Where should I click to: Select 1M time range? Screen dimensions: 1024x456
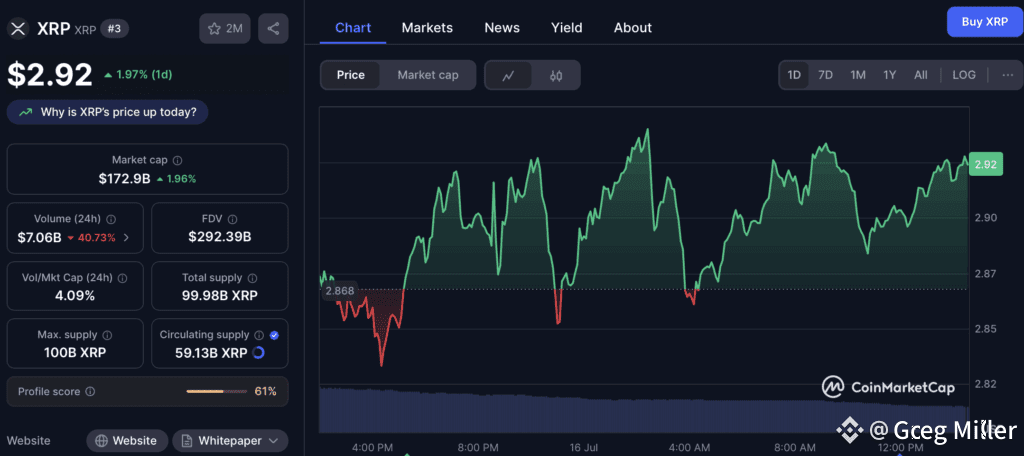tap(858, 75)
